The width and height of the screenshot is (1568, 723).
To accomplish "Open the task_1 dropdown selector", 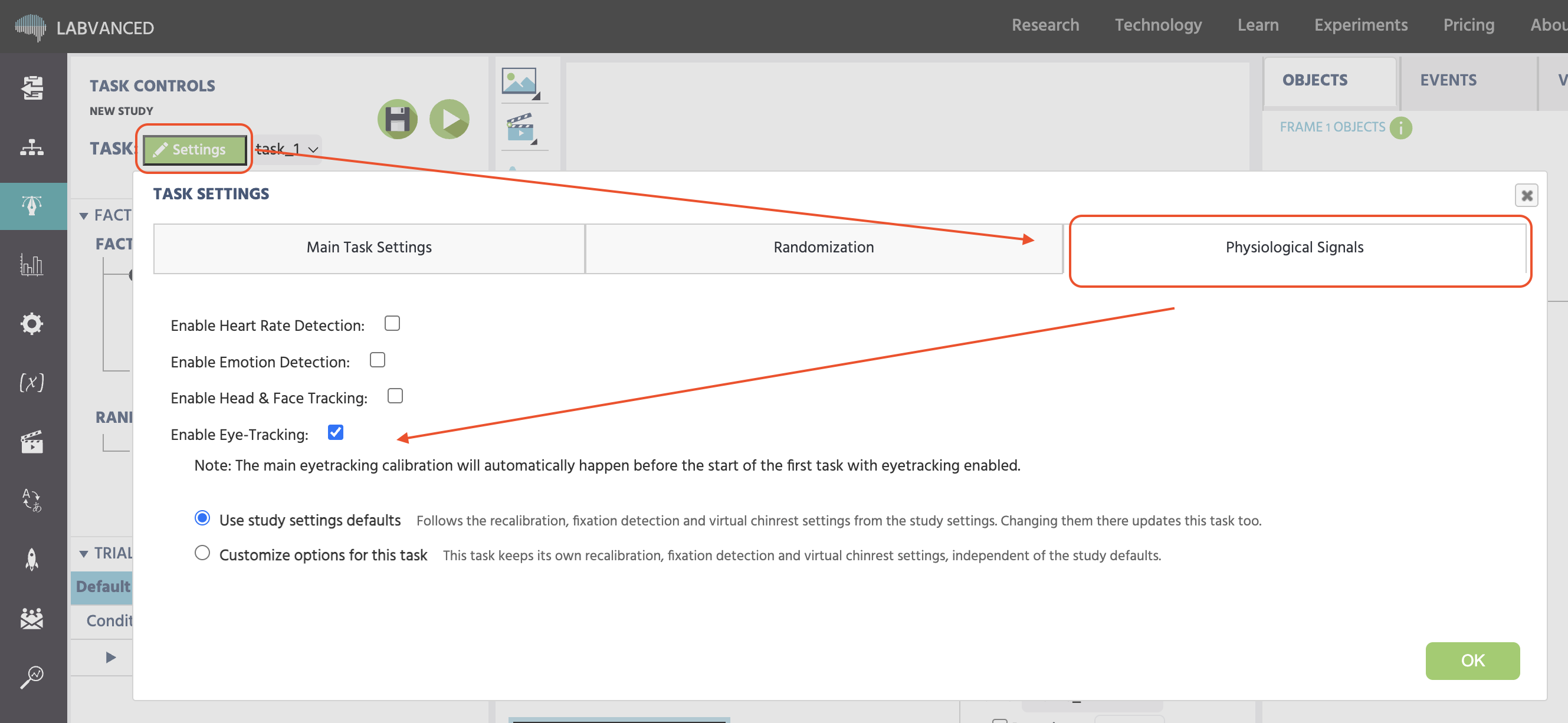I will 287,149.
